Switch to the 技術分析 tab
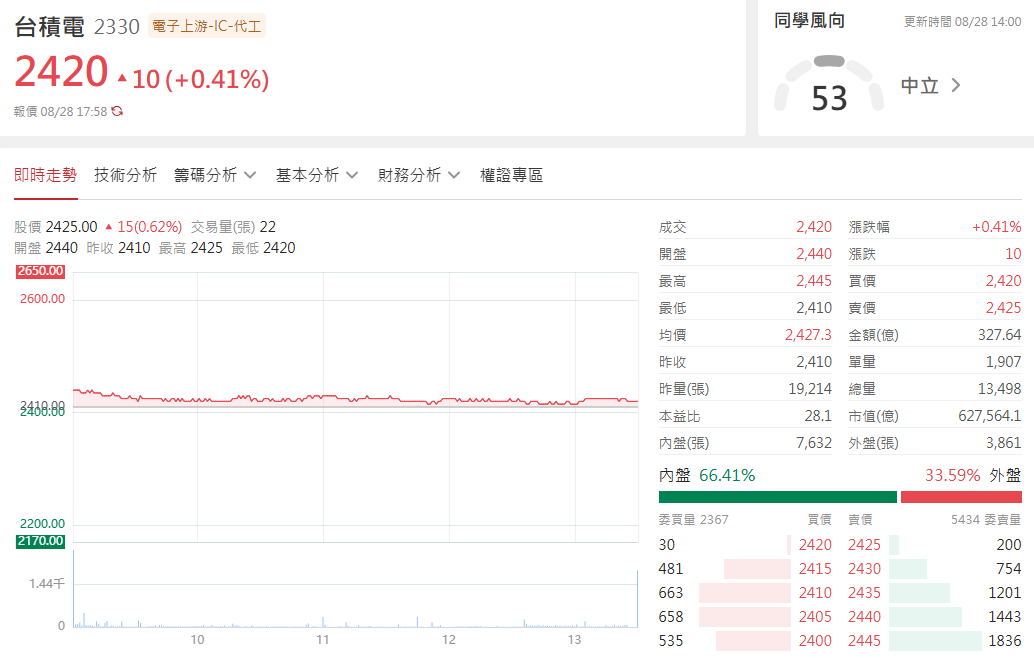The image size is (1034, 658). coord(125,175)
